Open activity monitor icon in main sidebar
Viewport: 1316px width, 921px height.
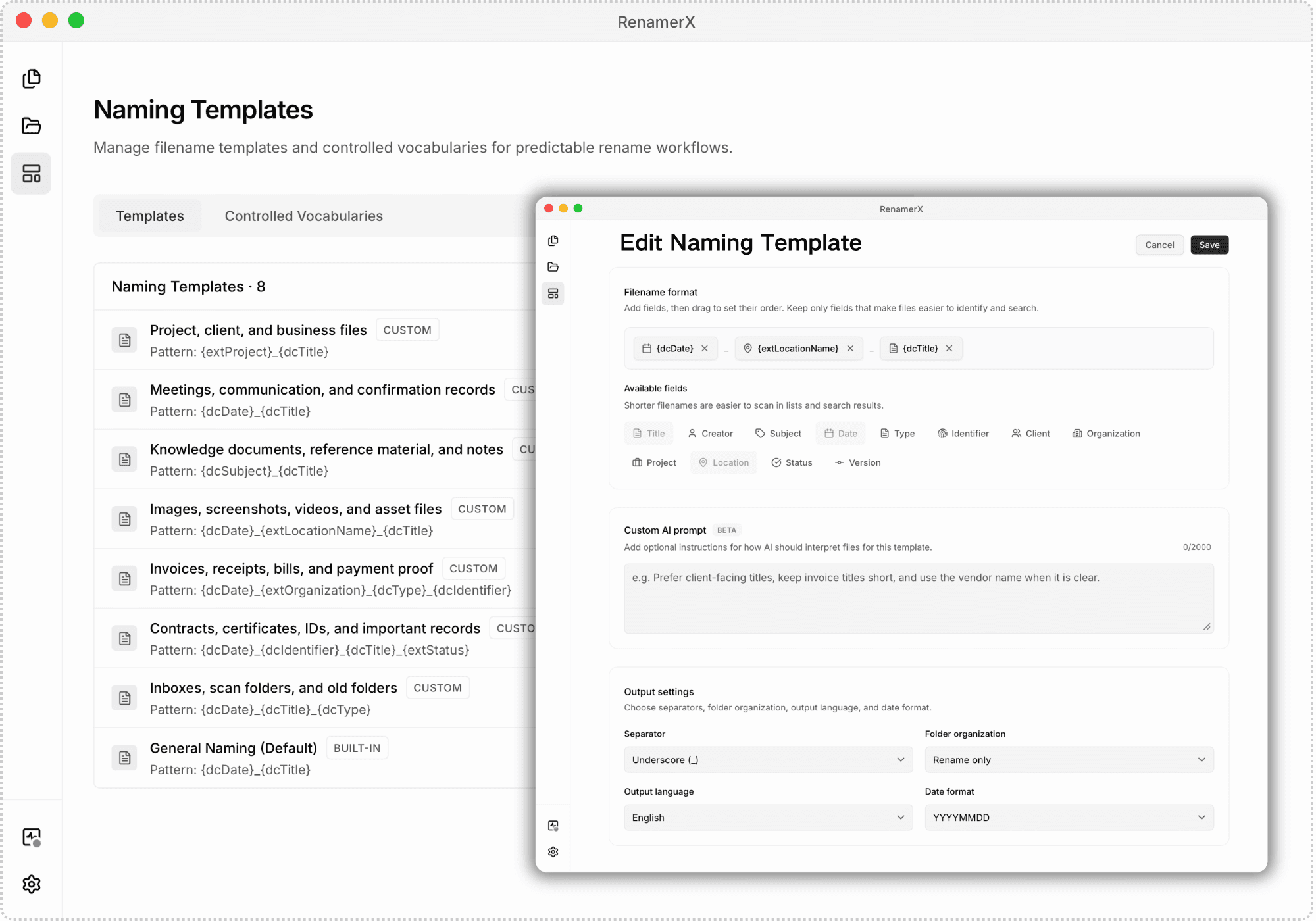coord(31,837)
